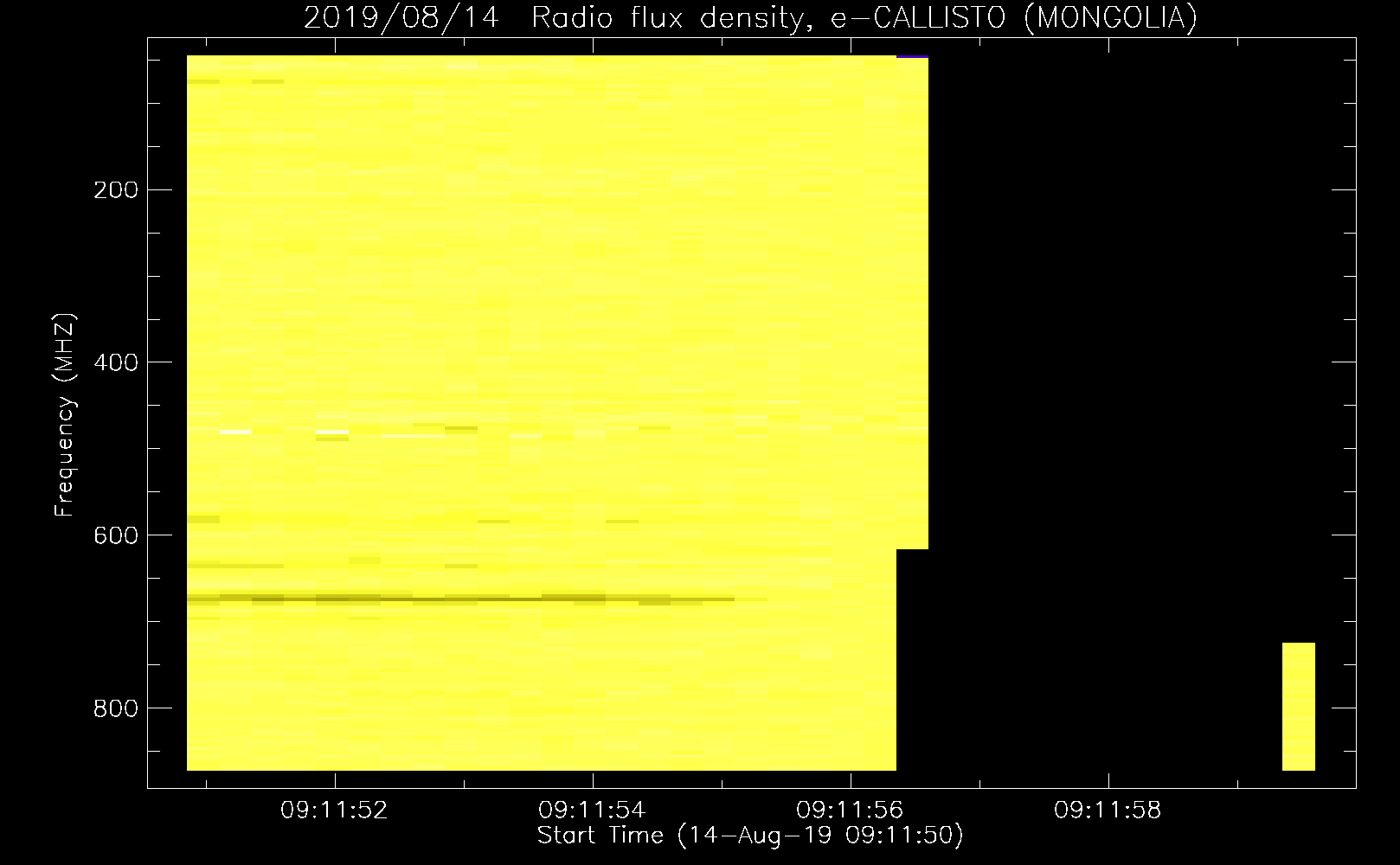
Task: Click the "09:11:52" time tick label
Action: [x=334, y=810]
